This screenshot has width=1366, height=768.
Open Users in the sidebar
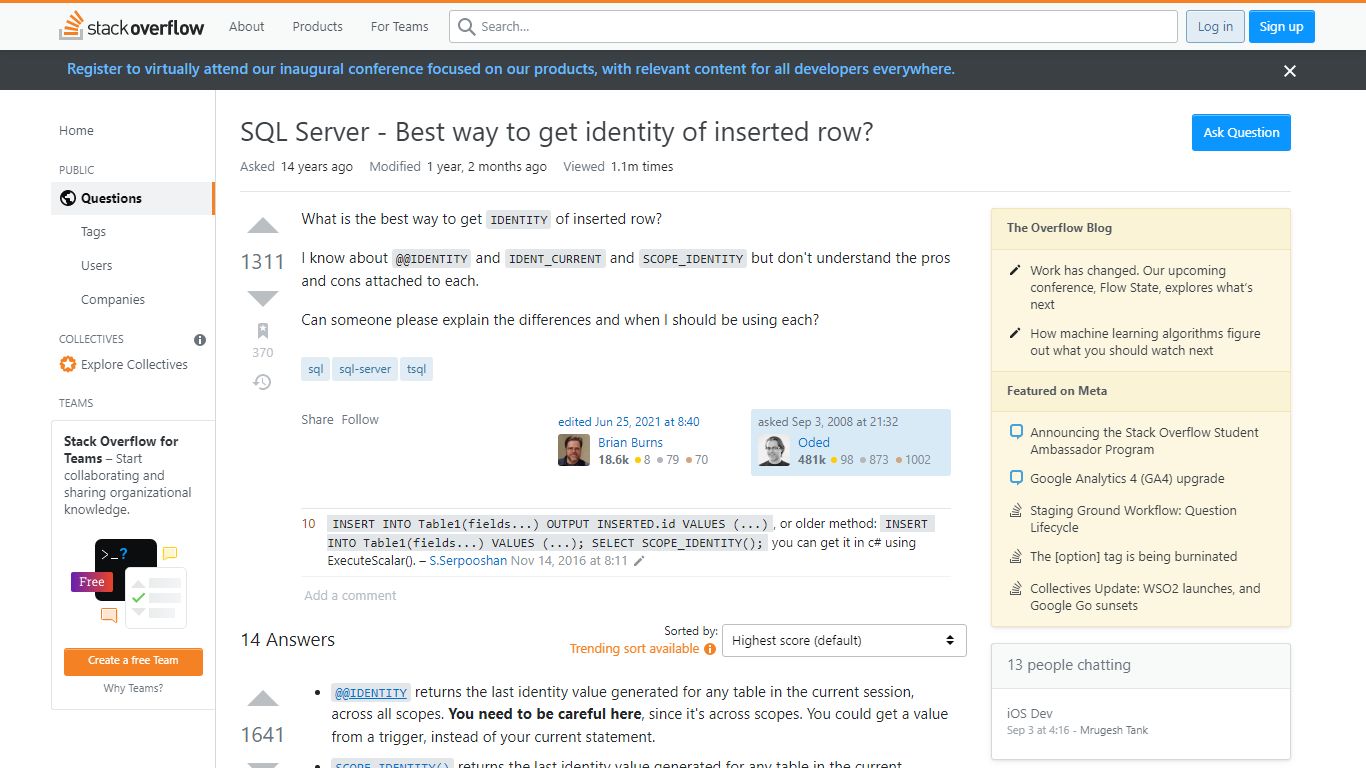96,265
